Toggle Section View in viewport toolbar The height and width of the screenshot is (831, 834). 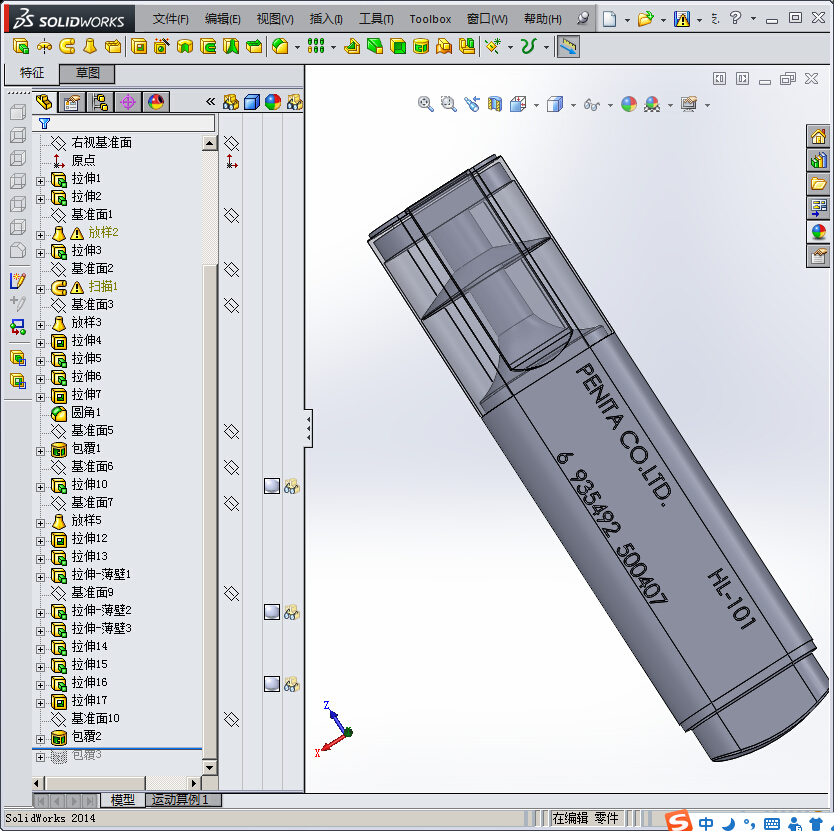495,104
